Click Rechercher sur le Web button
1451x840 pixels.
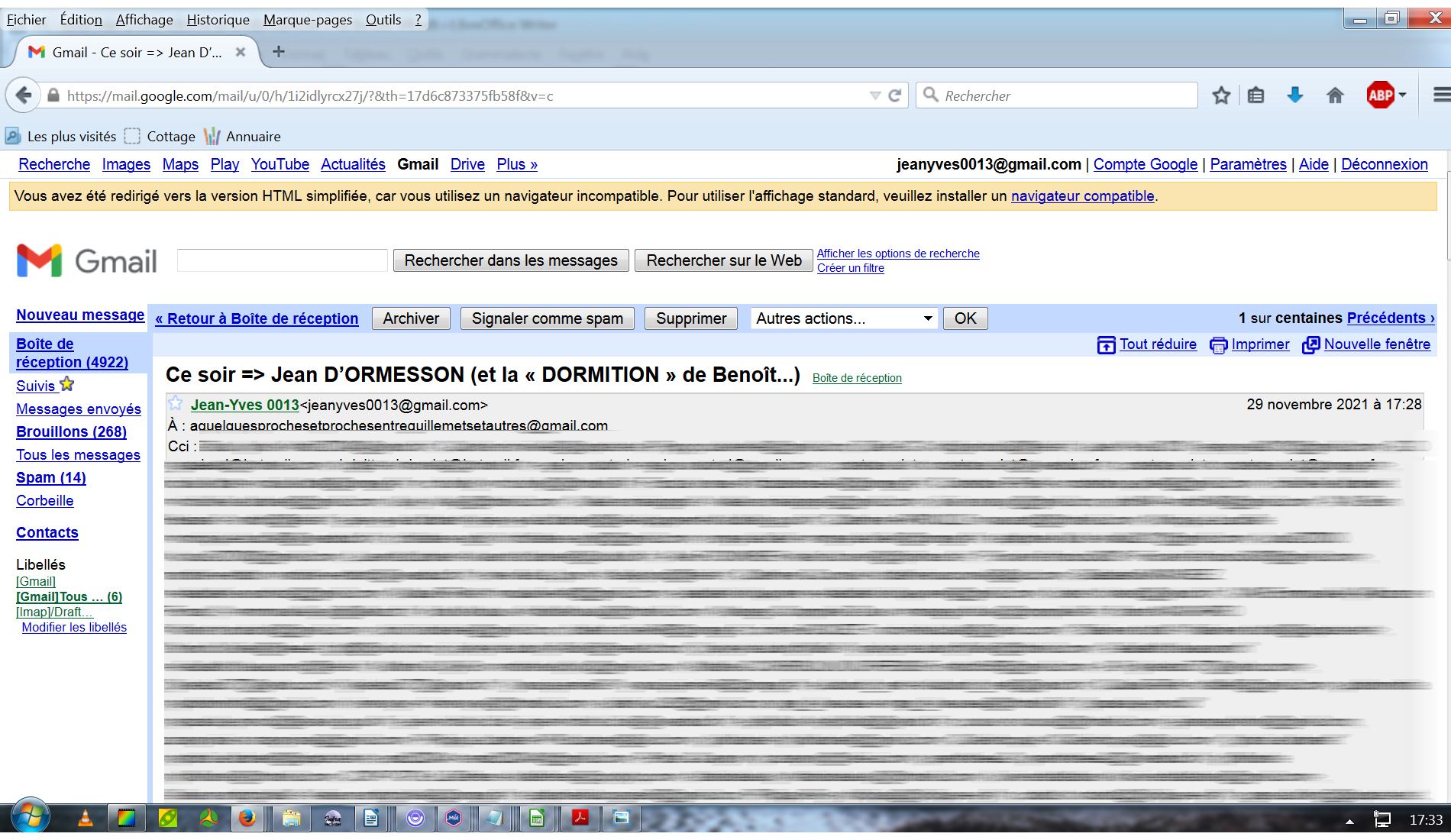(x=724, y=260)
